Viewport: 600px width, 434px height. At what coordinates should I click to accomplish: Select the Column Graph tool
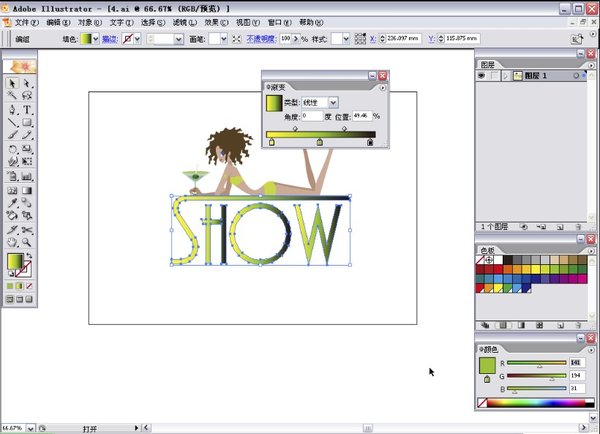(x=26, y=176)
